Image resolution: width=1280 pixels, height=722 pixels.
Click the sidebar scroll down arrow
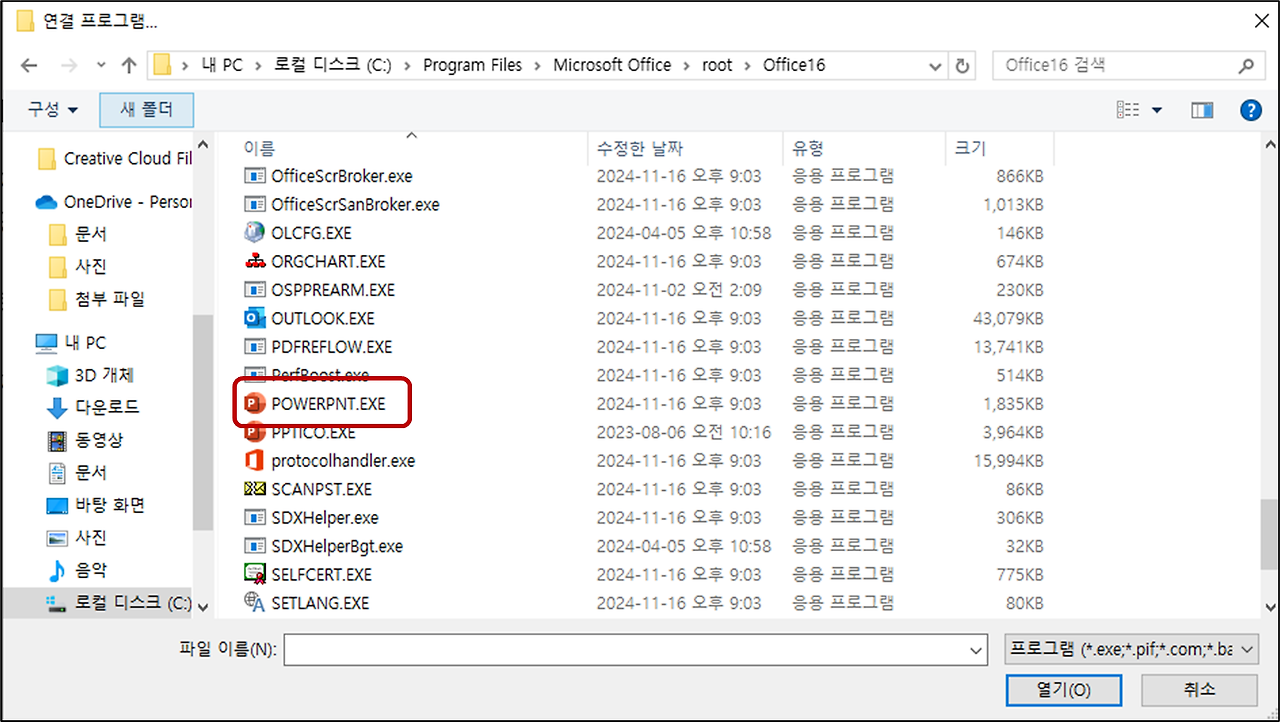point(203,607)
